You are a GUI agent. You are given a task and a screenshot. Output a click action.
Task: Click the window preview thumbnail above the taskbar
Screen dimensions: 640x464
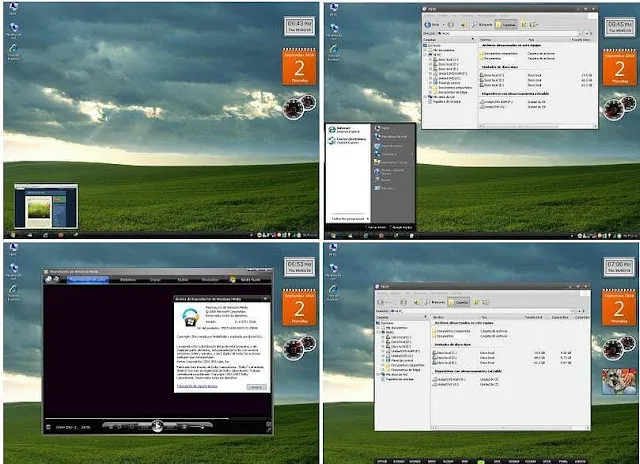(x=46, y=206)
